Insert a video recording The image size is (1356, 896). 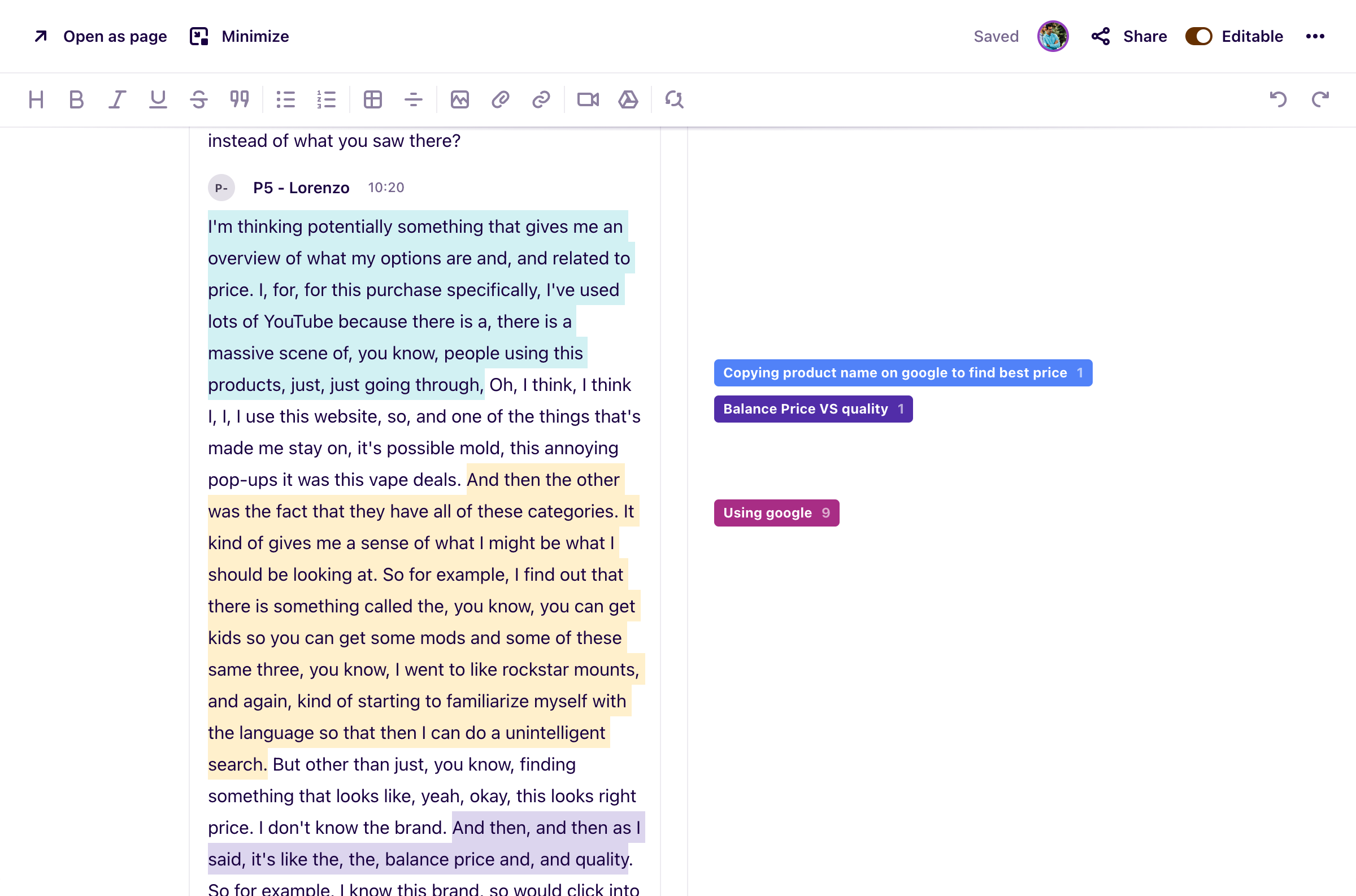(x=588, y=100)
